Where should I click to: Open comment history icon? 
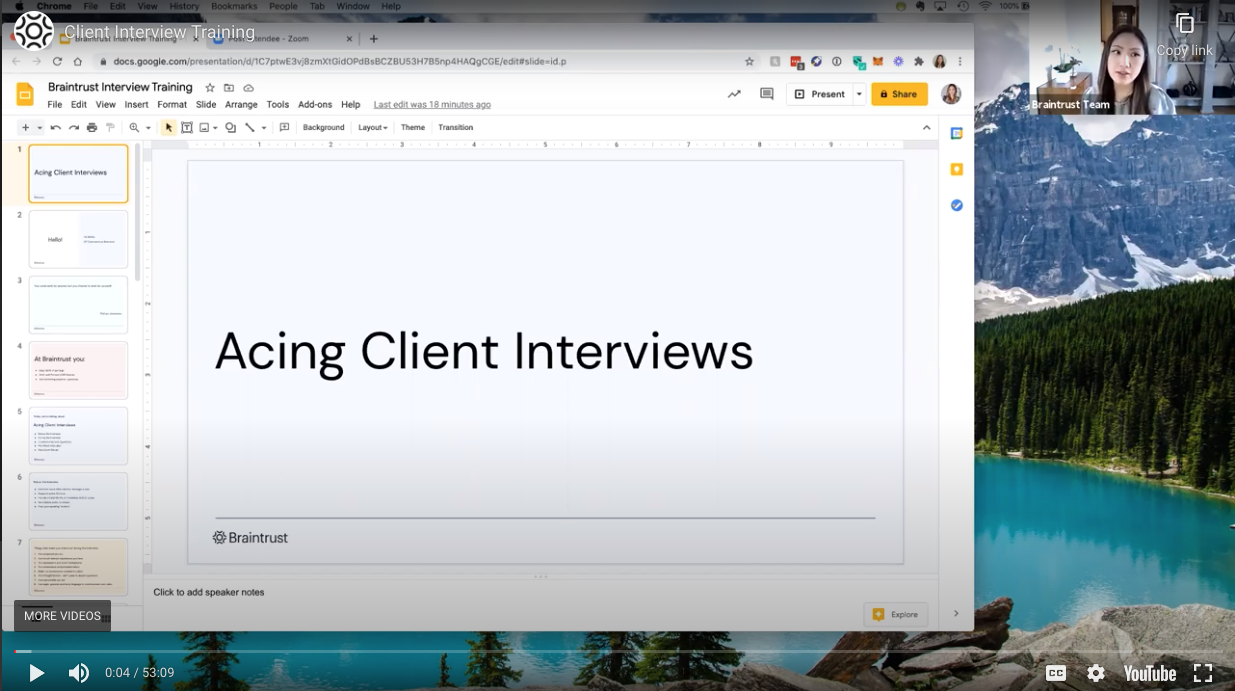pos(767,94)
